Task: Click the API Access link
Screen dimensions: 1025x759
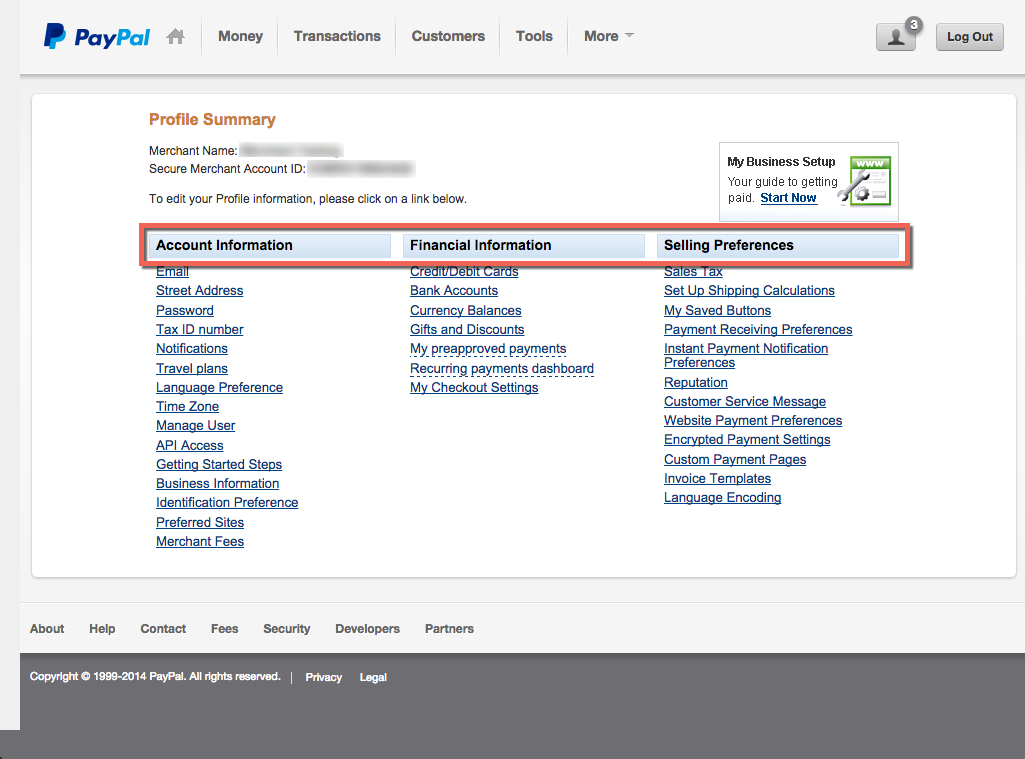Action: tap(190, 445)
